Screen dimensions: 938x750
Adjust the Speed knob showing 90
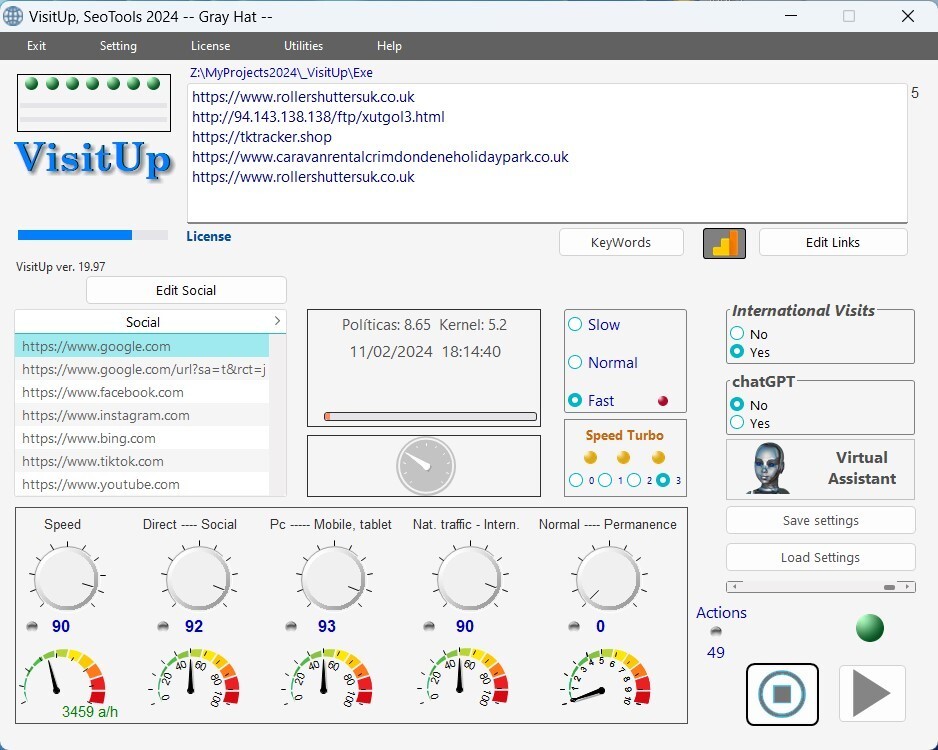tap(65, 578)
